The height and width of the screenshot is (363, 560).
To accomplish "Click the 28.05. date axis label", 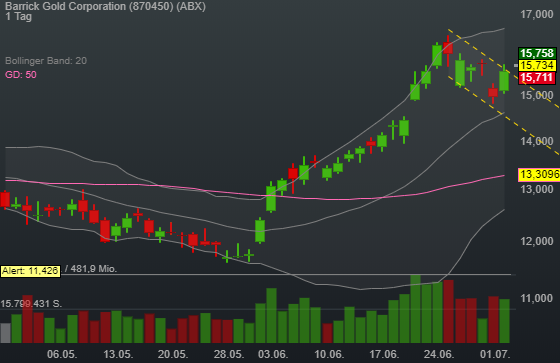I will [229, 354].
